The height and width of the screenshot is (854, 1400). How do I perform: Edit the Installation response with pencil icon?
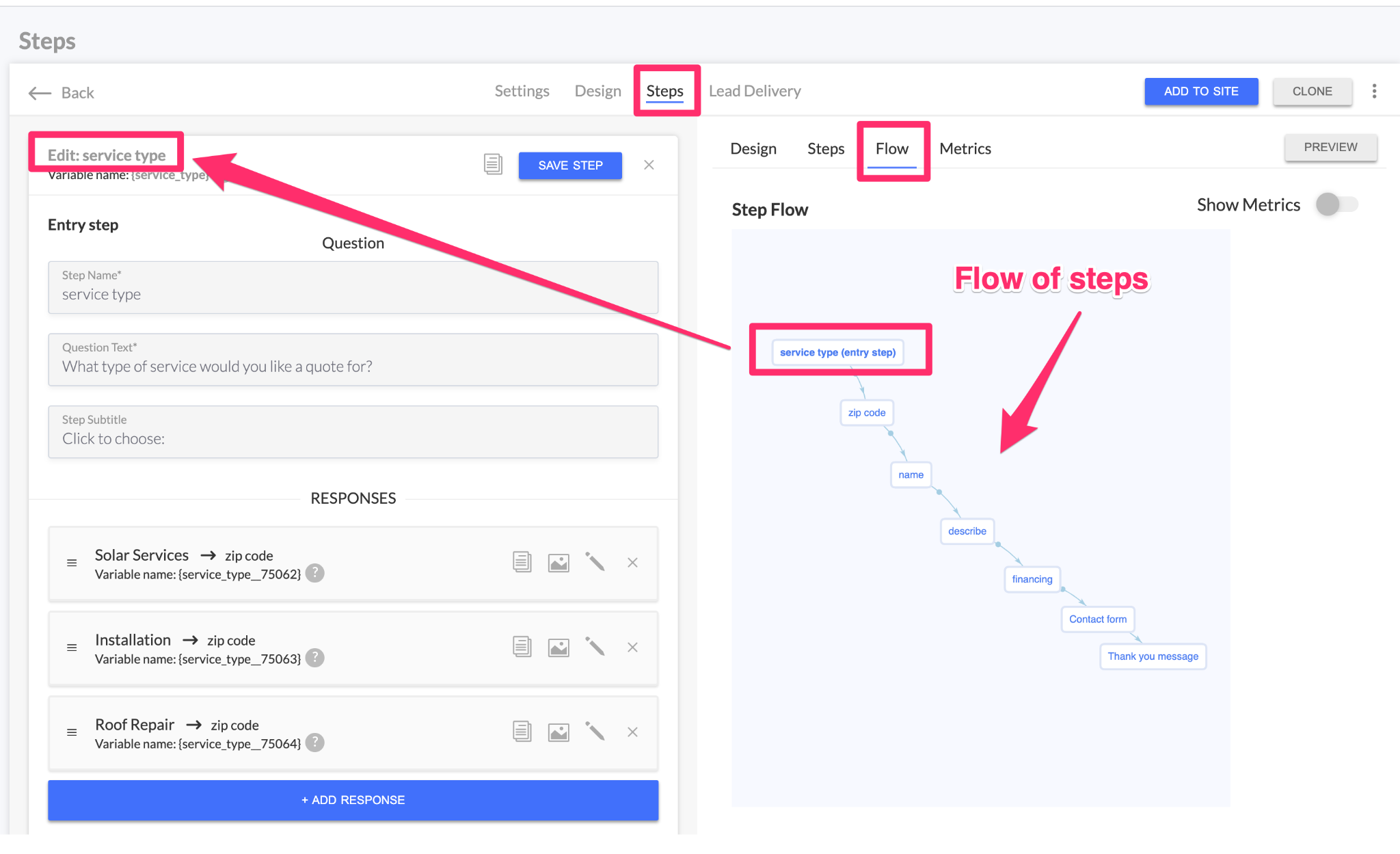pyautogui.click(x=595, y=647)
